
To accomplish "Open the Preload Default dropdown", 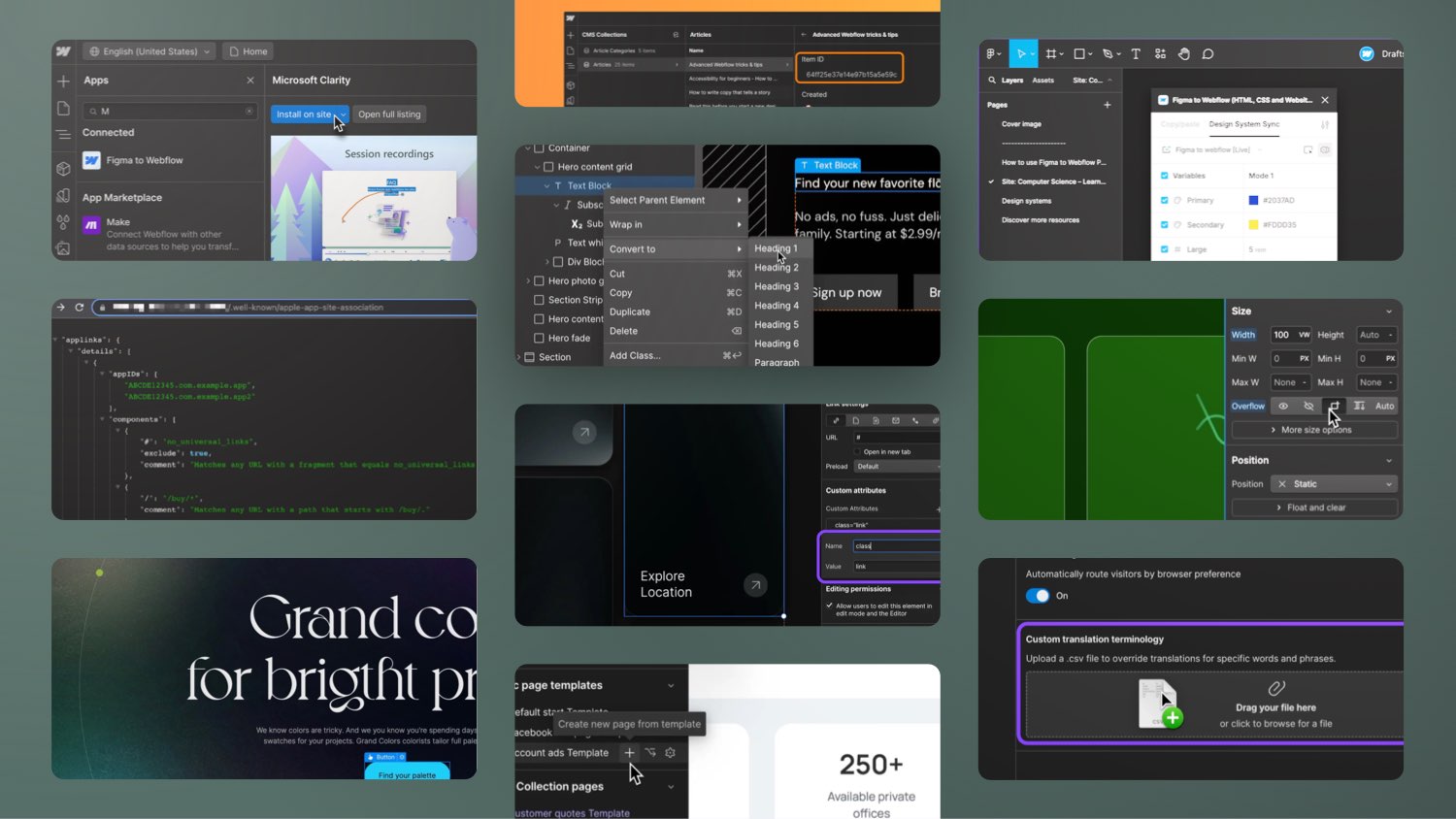I will click(896, 467).
